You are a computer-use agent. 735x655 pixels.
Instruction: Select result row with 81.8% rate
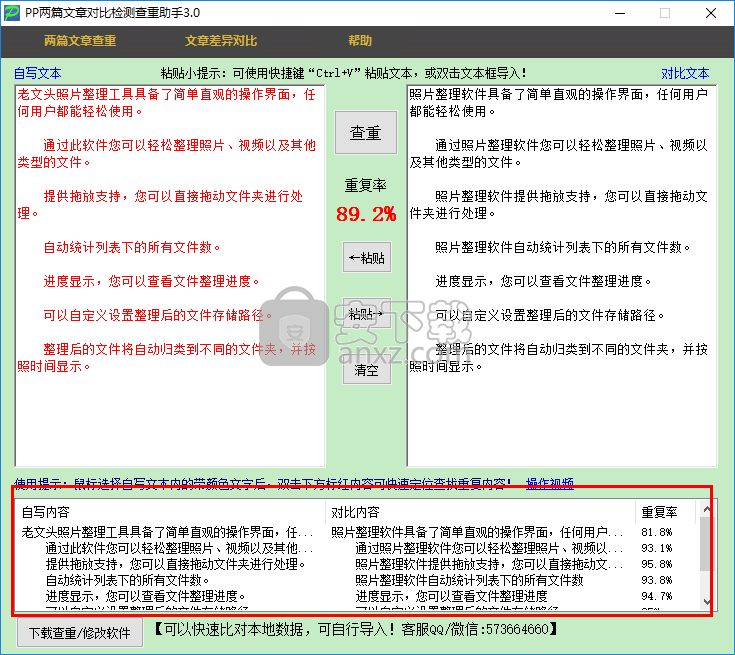(x=356, y=532)
